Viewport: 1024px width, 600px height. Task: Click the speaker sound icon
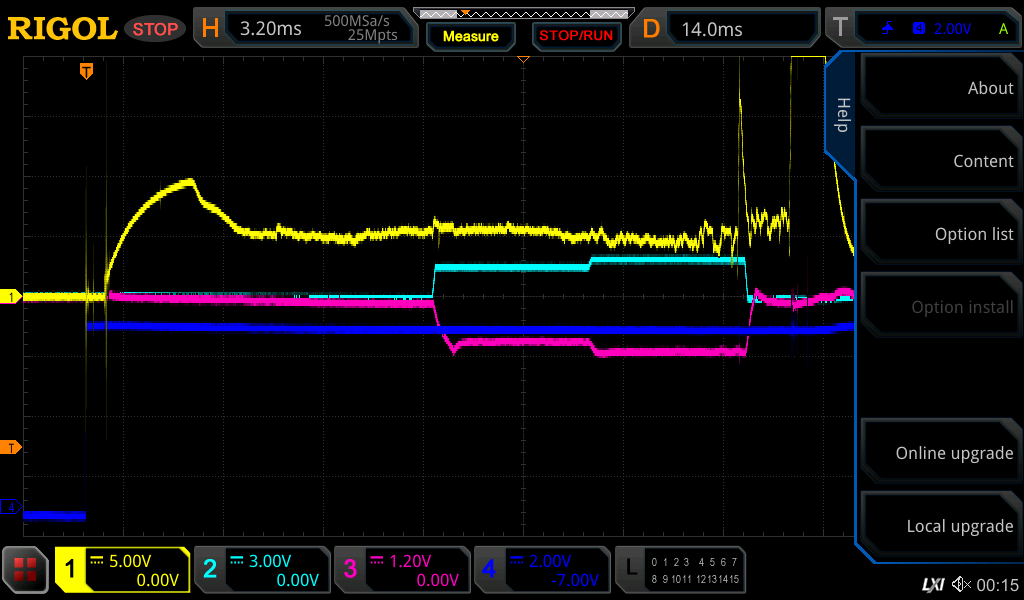click(961, 584)
